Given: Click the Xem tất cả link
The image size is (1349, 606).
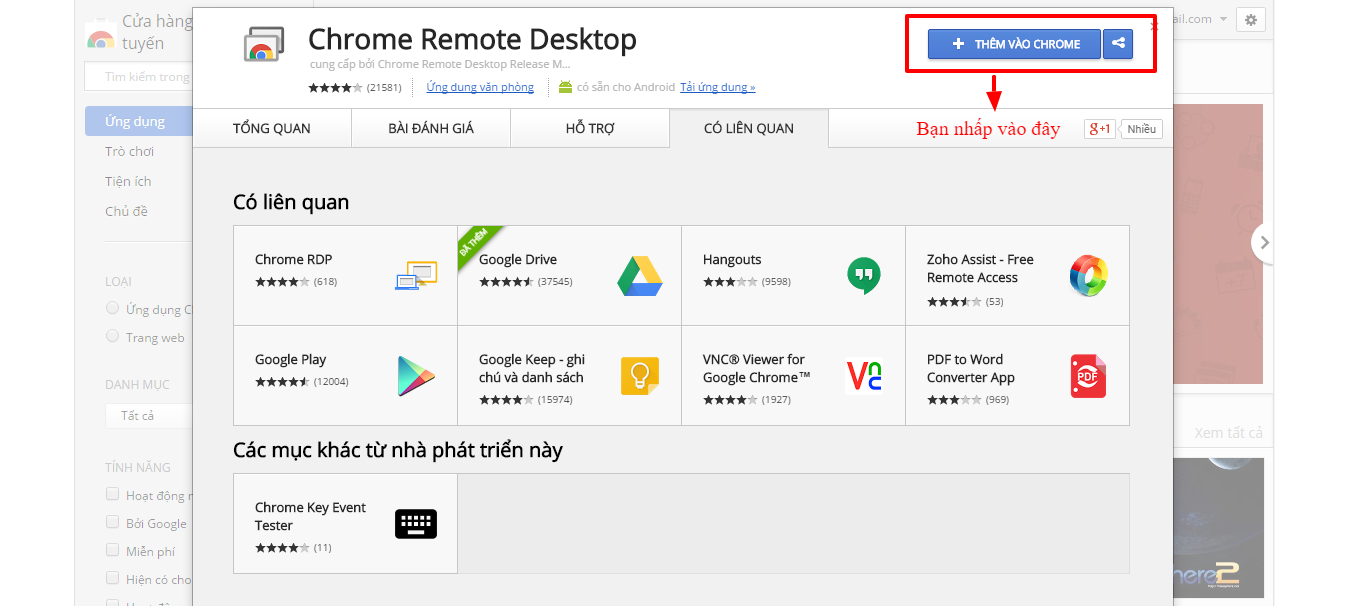Looking at the screenshot, I should coord(1228,433).
